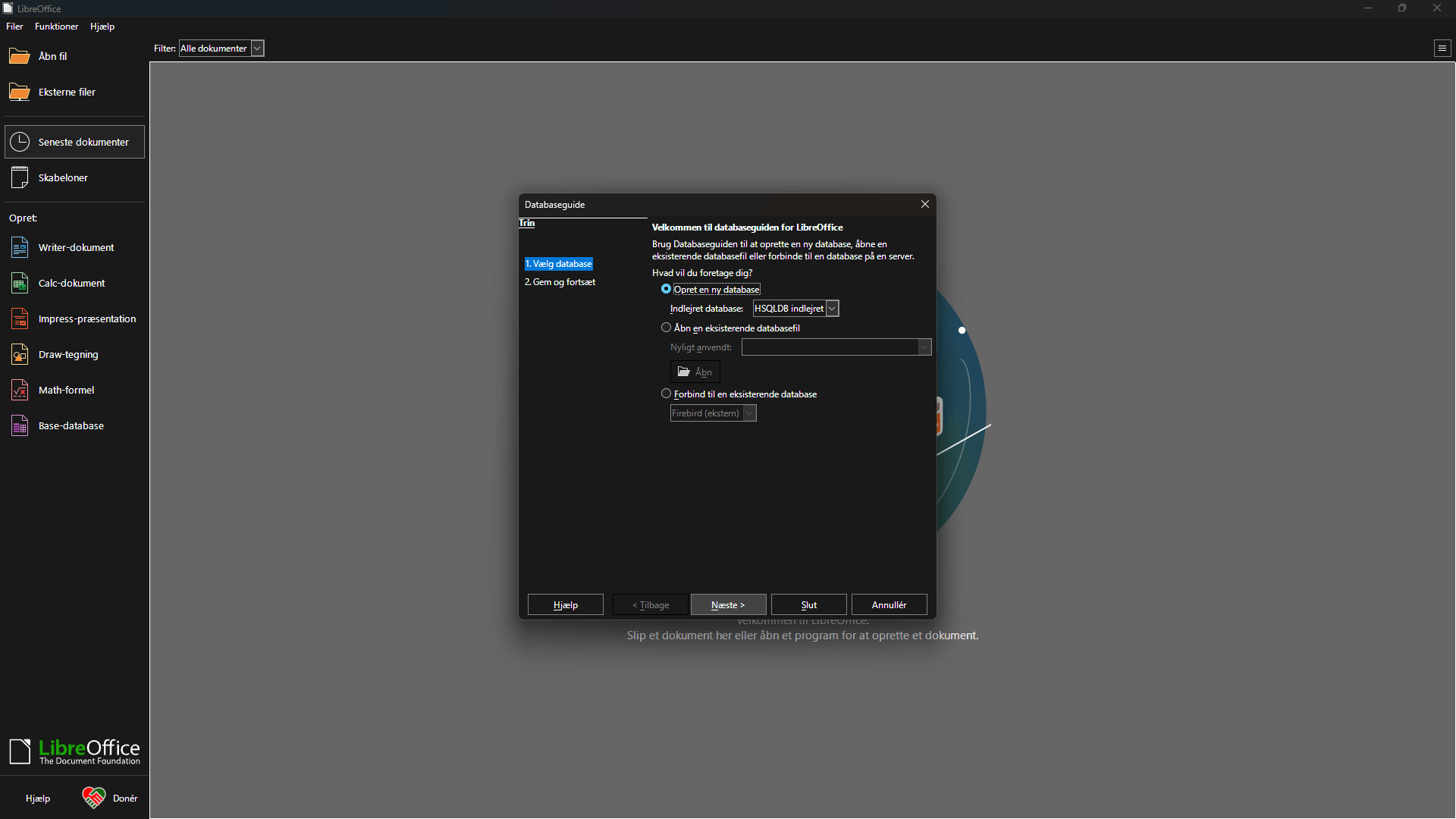
Task: Click the 'Næste >' button
Action: (728, 604)
